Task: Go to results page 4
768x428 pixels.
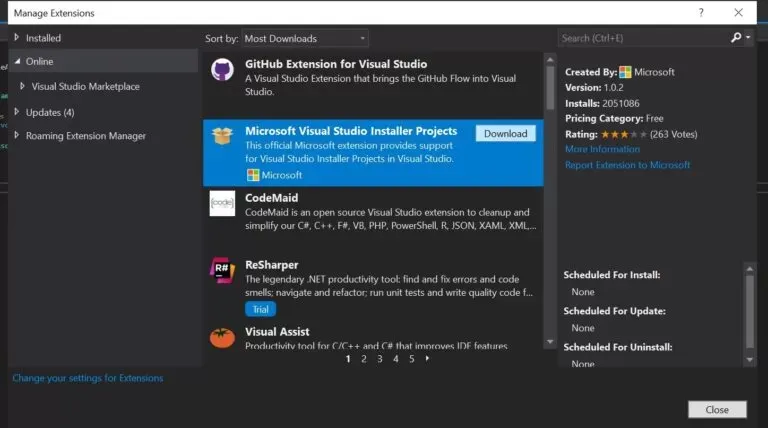Action: pyautogui.click(x=396, y=358)
